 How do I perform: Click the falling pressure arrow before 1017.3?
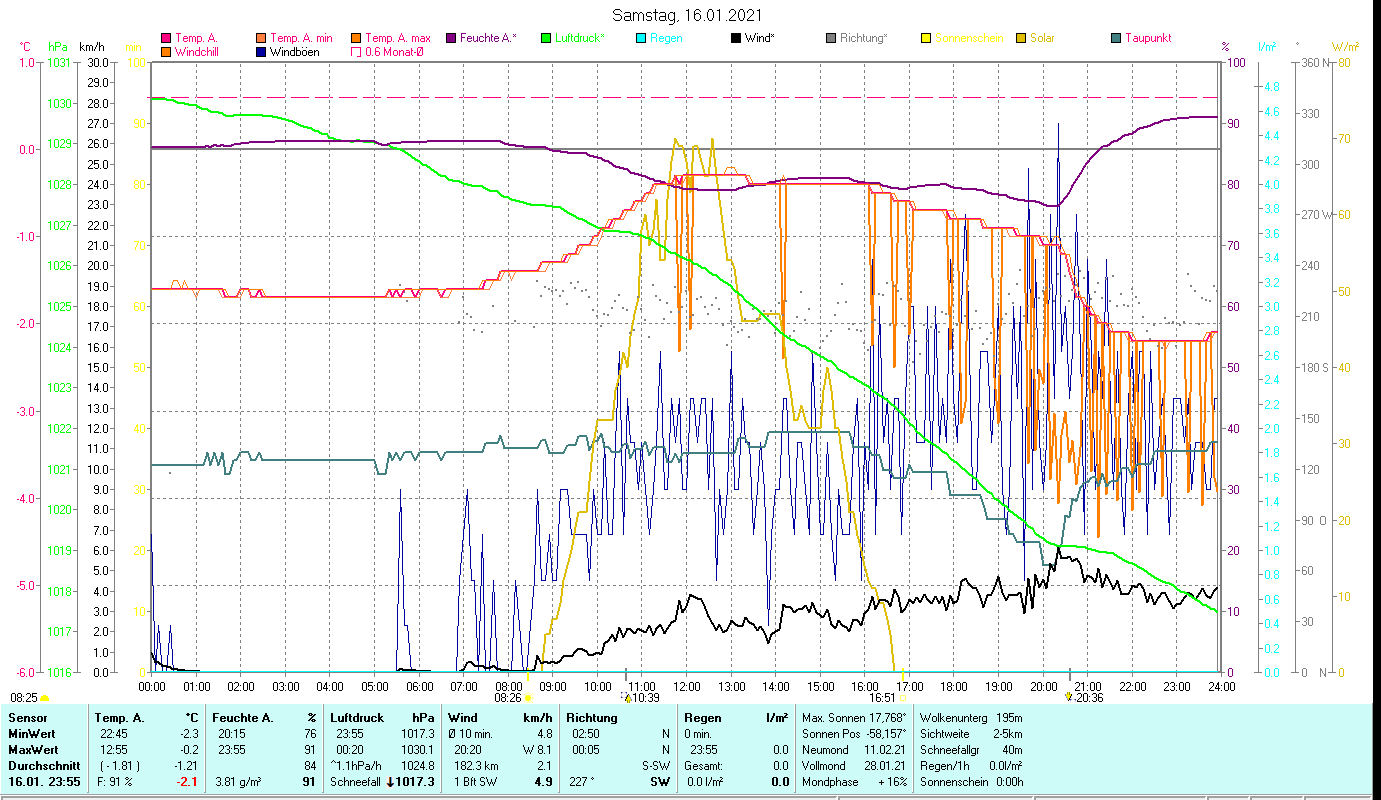coord(390,782)
